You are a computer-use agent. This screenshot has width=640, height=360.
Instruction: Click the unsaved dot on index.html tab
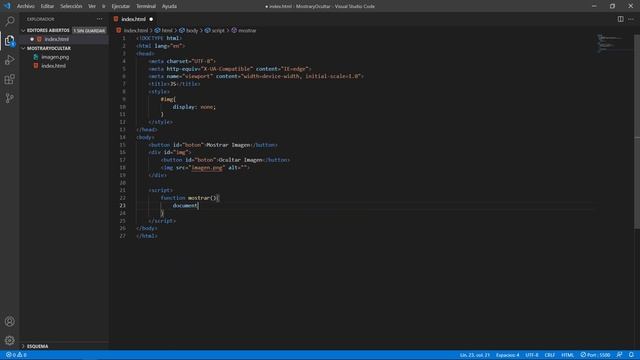151,19
